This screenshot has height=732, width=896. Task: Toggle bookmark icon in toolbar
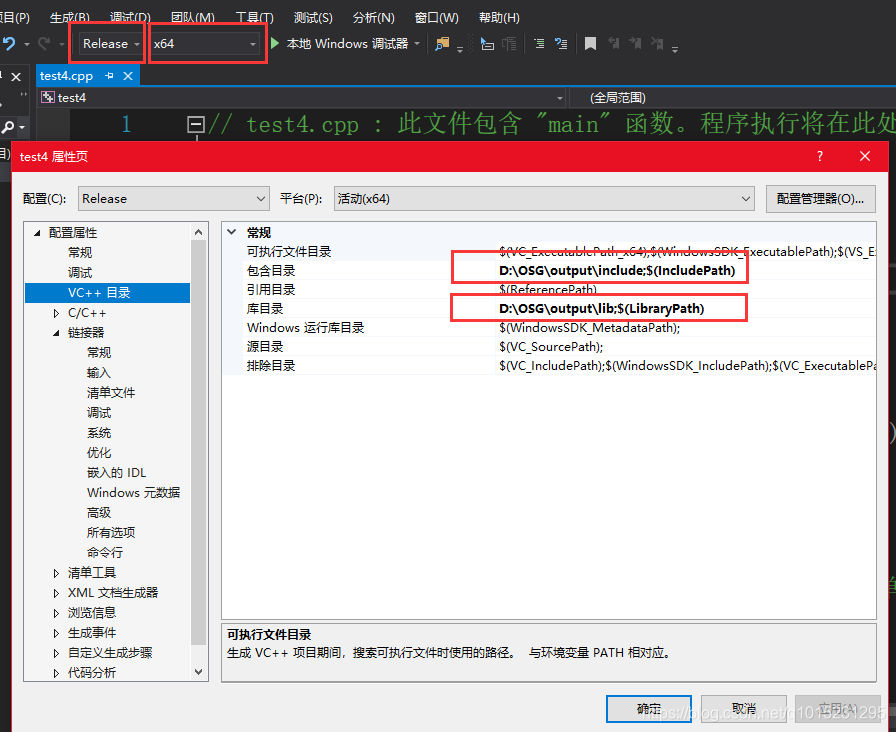coord(590,43)
